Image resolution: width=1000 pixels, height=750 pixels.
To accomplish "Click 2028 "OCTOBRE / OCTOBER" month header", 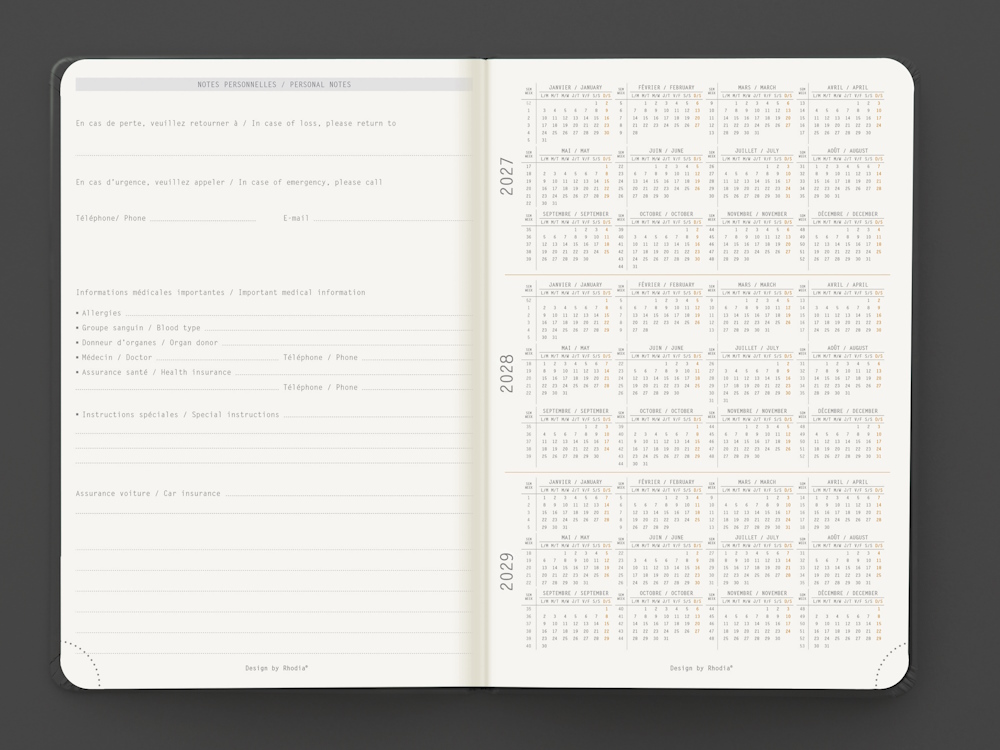I will [666, 411].
